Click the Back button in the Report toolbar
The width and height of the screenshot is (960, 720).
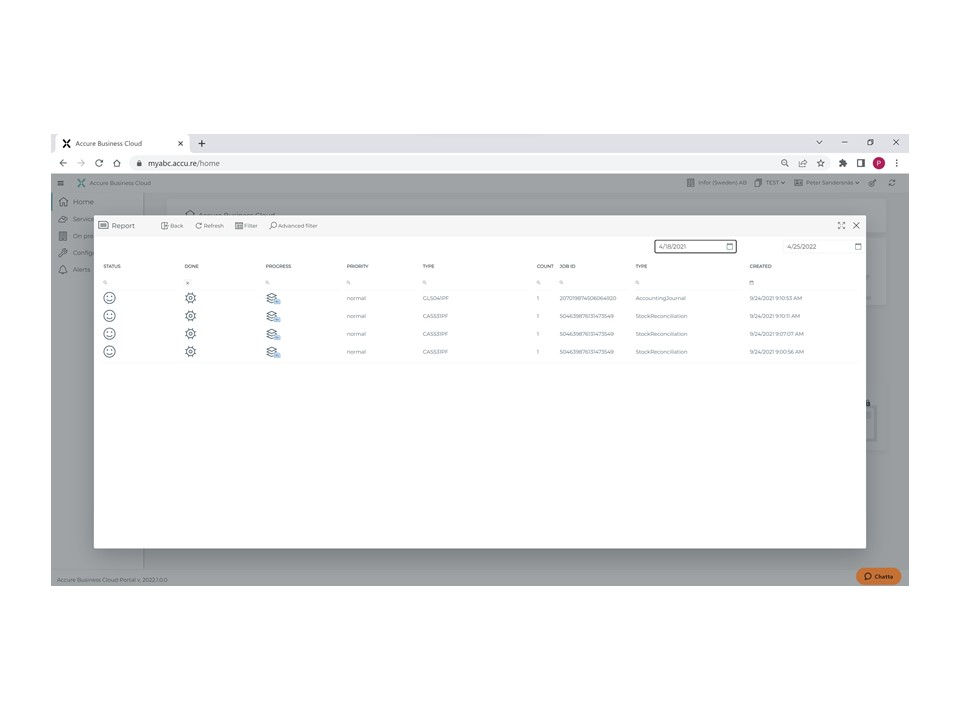coord(171,225)
